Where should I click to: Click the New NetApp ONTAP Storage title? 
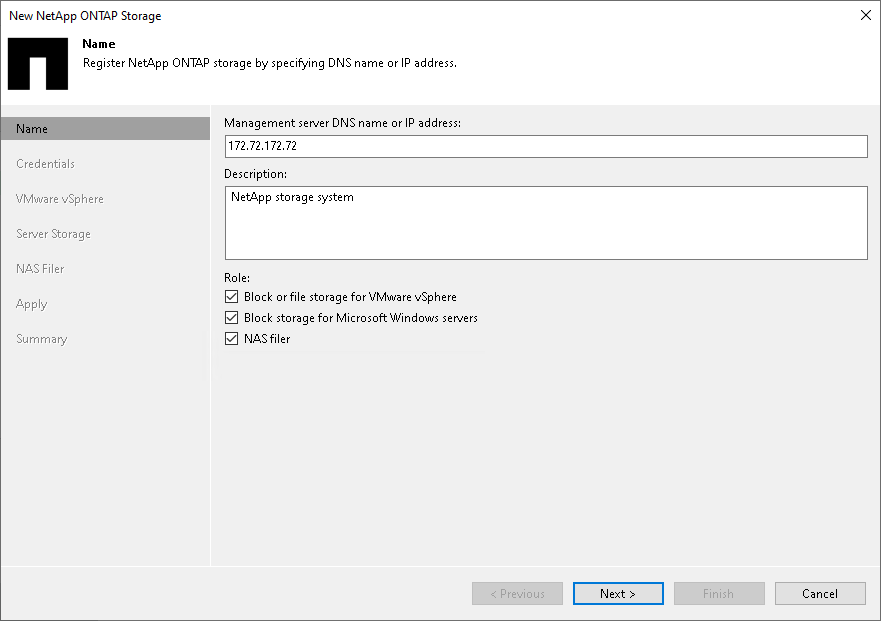(85, 16)
